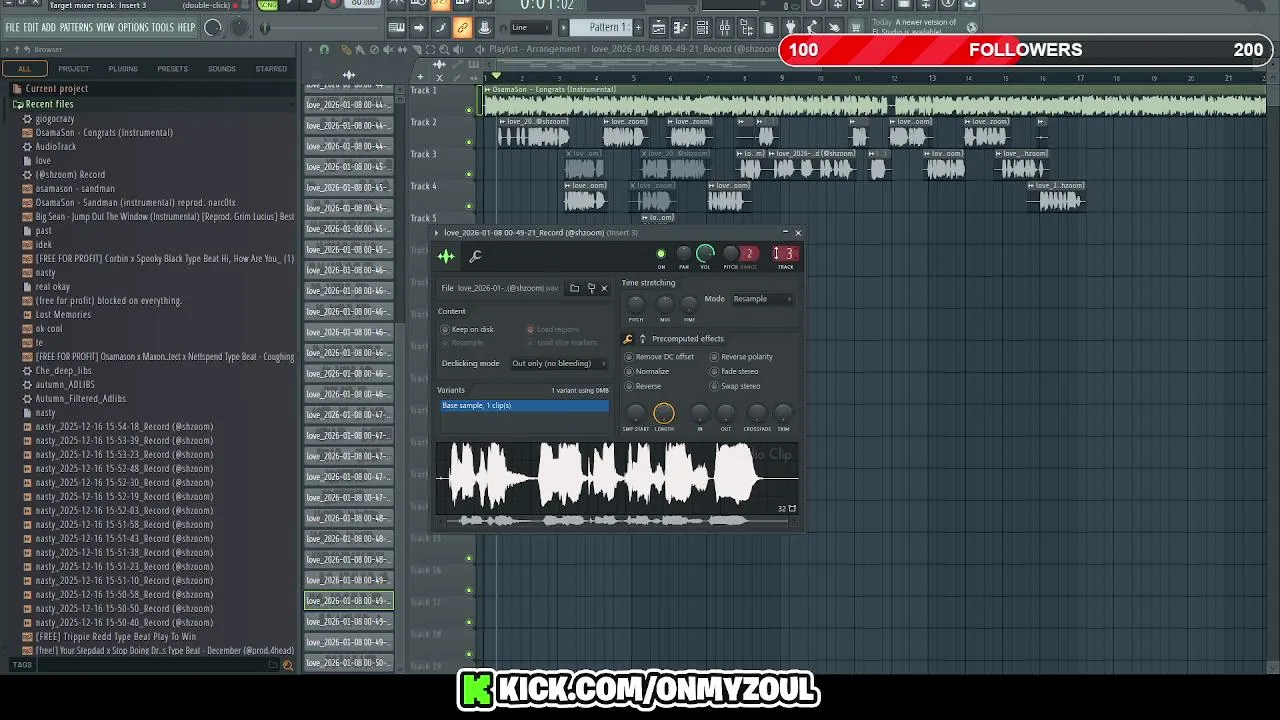Click the mixer TRACK 3 selector
1280x720 pixels.
786,254
